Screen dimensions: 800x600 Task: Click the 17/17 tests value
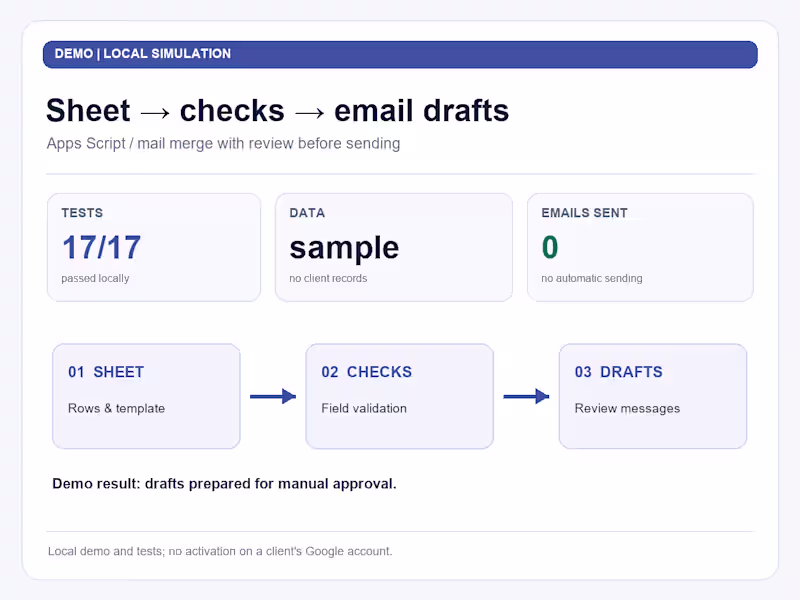[101, 247]
